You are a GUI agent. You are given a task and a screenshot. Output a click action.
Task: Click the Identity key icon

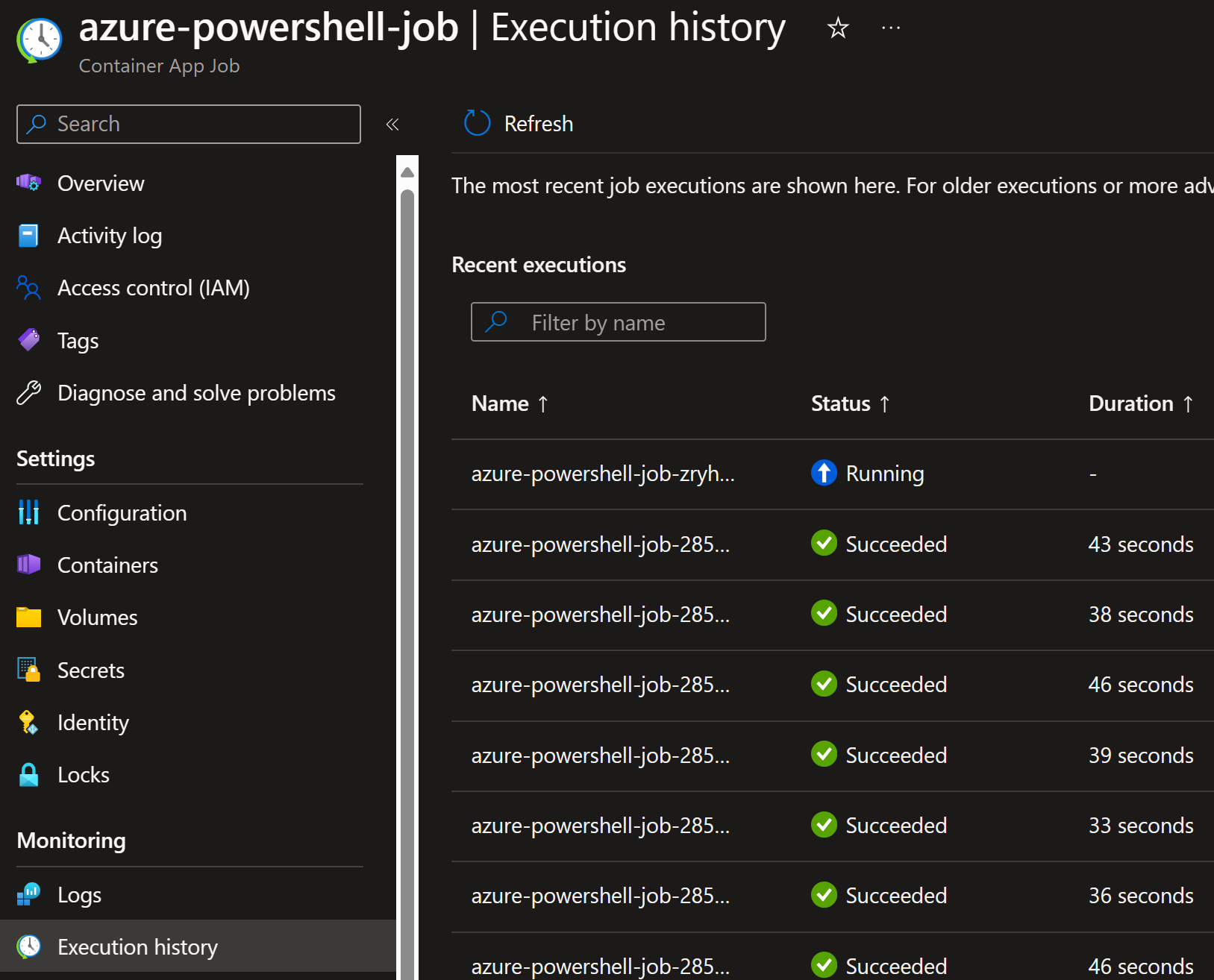click(28, 722)
